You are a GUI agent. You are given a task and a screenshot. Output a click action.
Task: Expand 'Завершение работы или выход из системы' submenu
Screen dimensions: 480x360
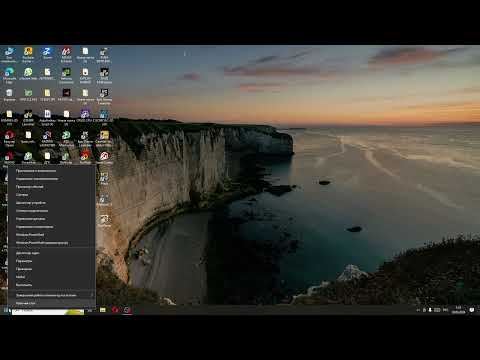[52, 295]
